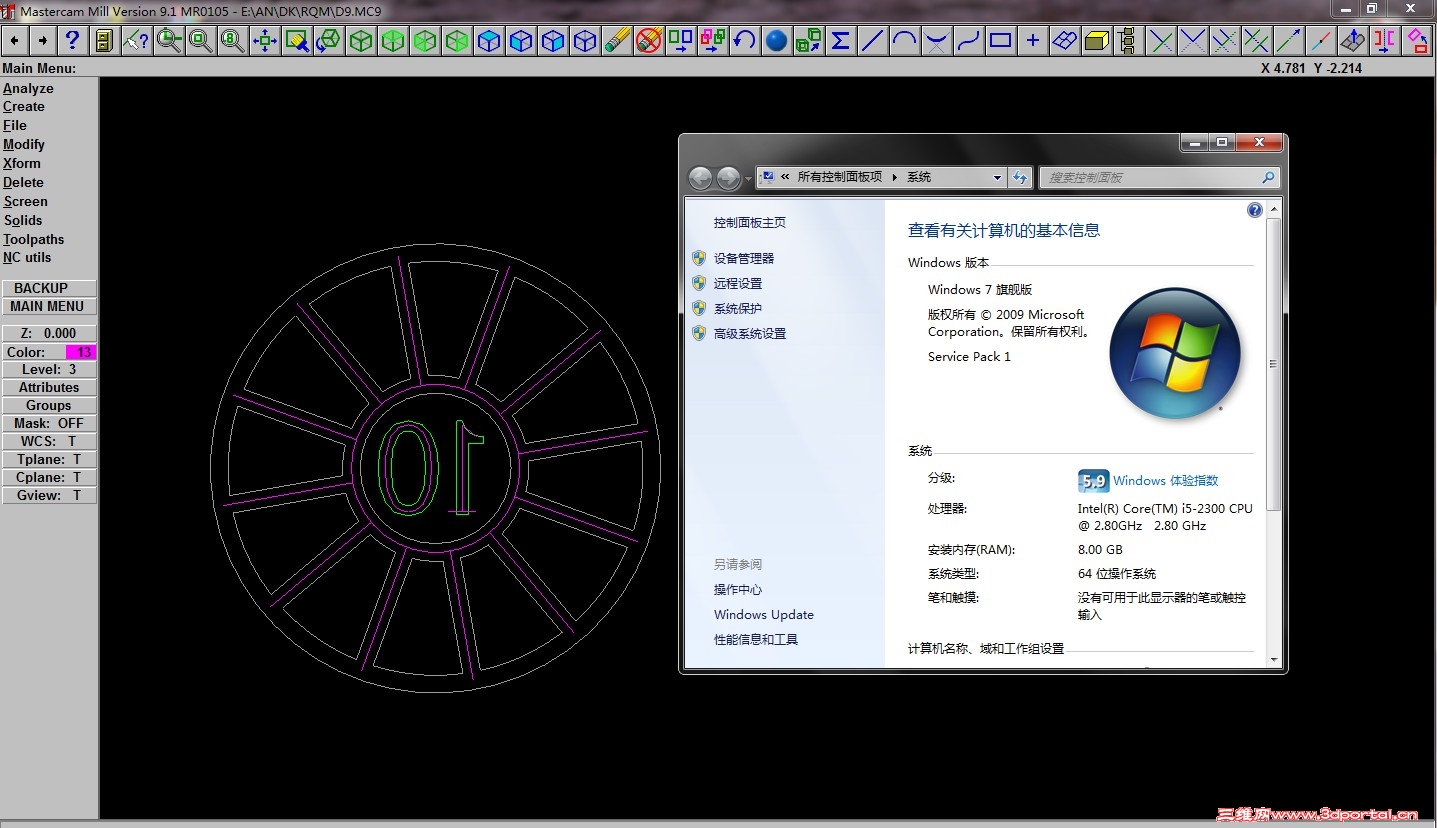
Task: Open the Analyze menu
Action: (28, 88)
